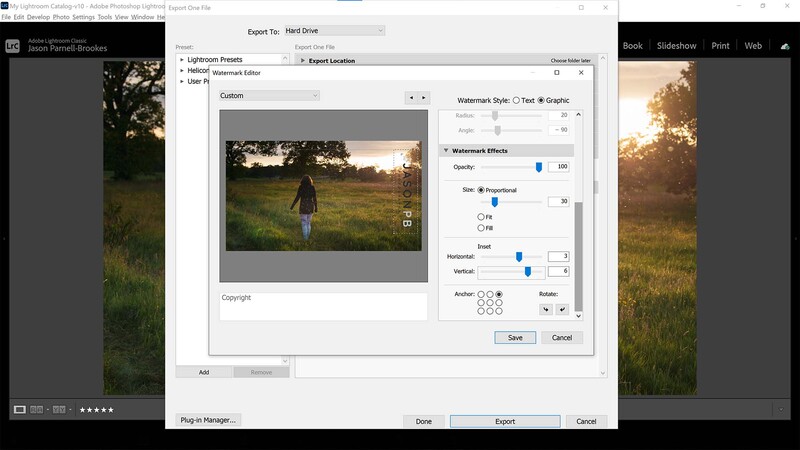Screen dimensions: 800x450
Task: Open the Custom watermark preset dropdown
Action: [269, 95]
